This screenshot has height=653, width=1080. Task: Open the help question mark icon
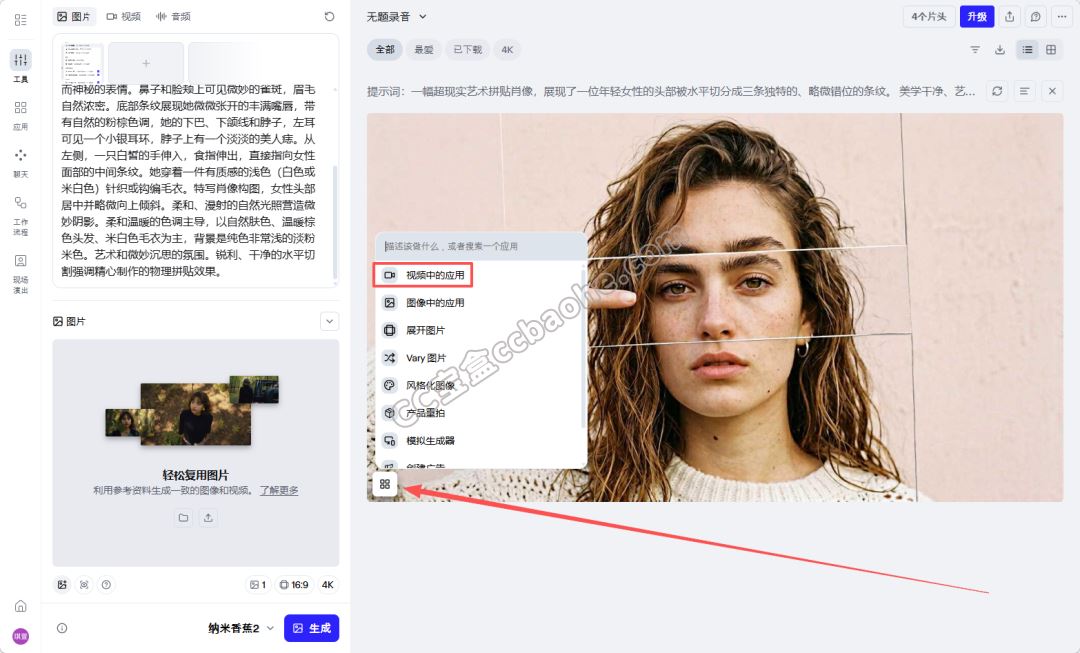[x=106, y=585]
